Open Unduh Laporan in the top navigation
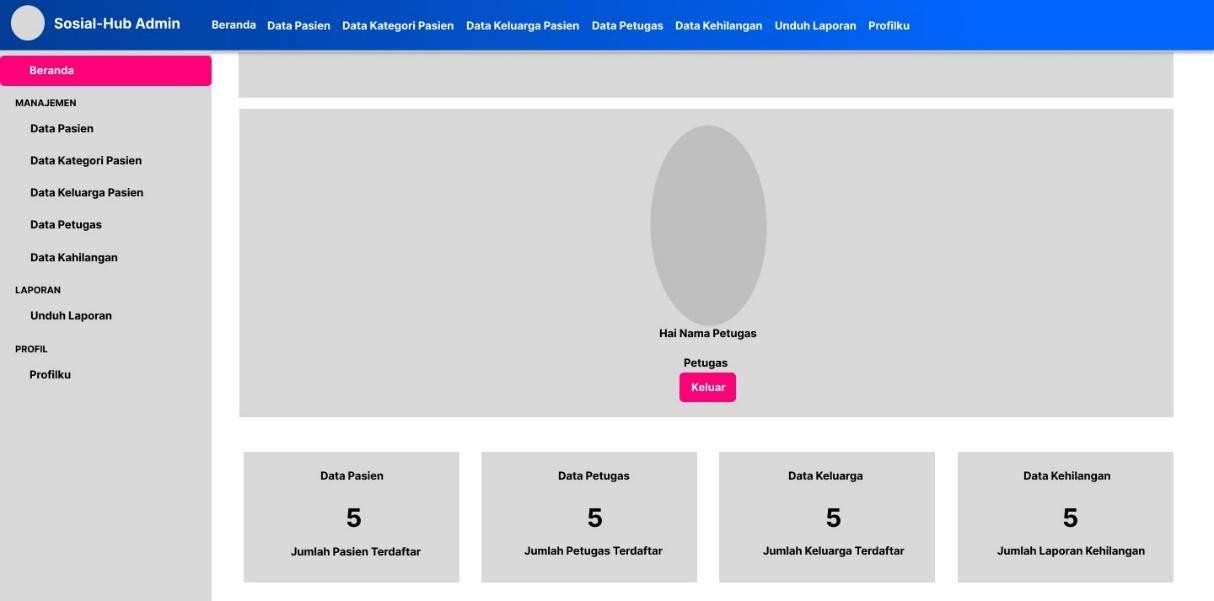Viewport: 1214px width, 601px height. 815,26
